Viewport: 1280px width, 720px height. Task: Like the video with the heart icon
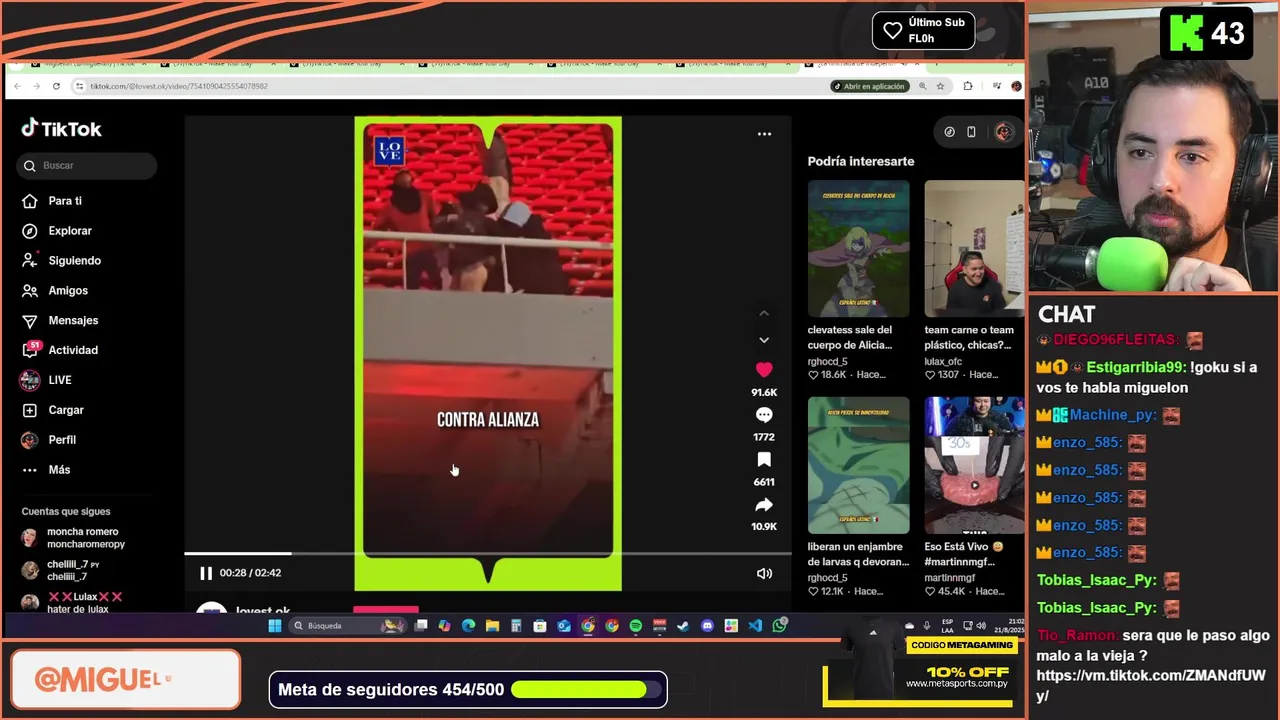pos(764,370)
